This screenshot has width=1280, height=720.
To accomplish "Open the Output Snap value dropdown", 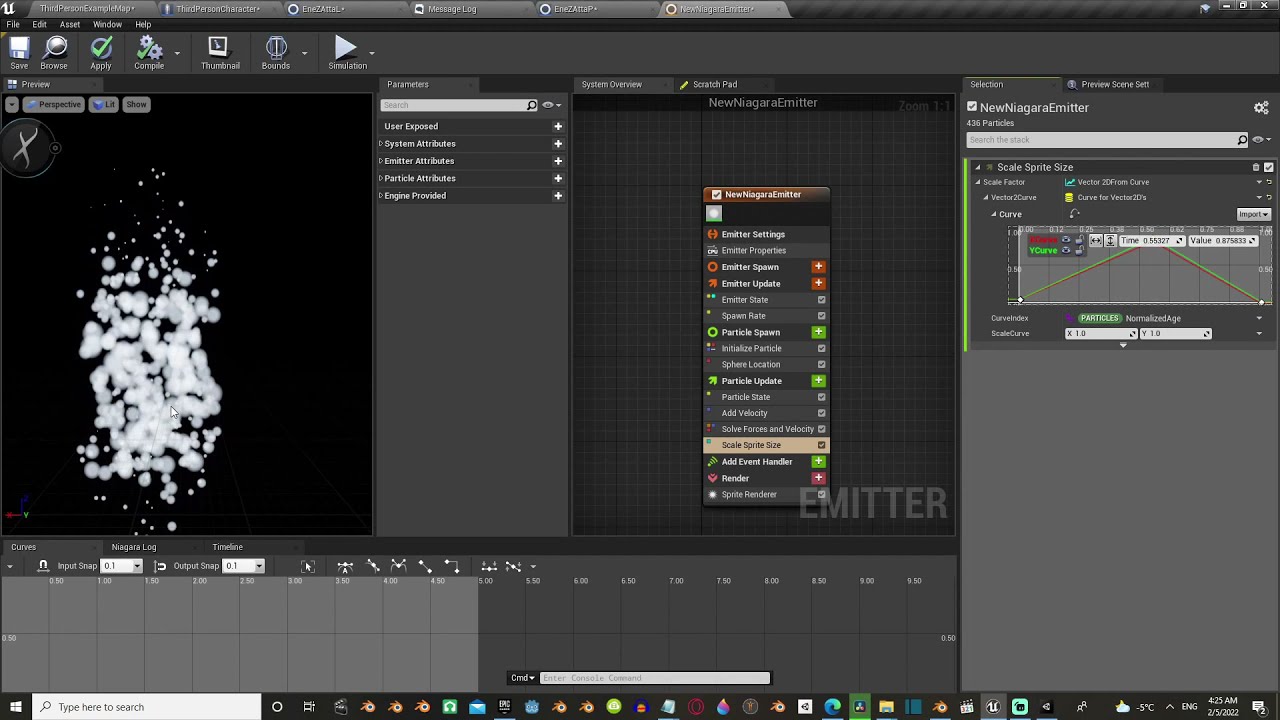I will point(259,566).
